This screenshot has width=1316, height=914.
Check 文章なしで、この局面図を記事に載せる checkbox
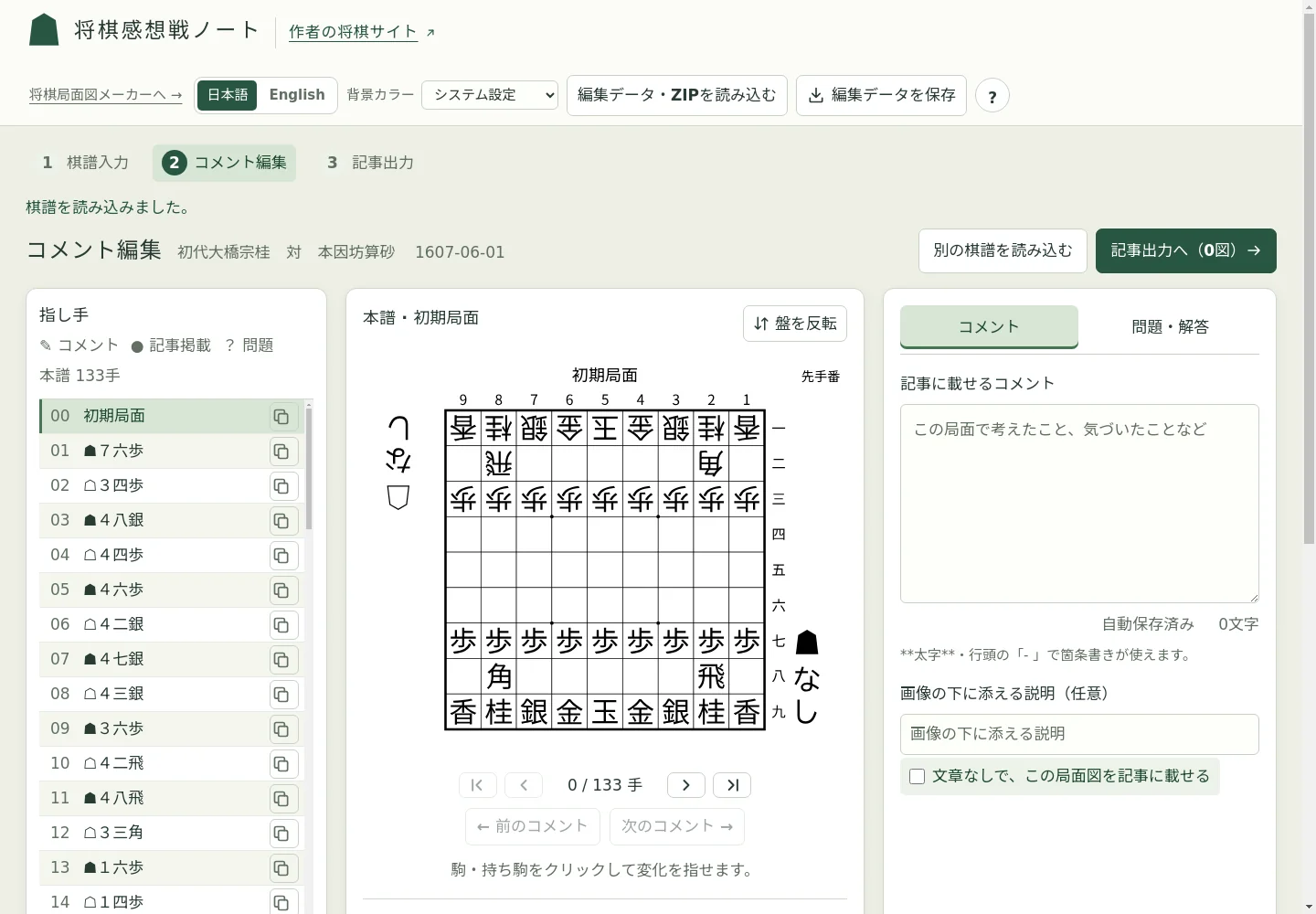pos(918,777)
